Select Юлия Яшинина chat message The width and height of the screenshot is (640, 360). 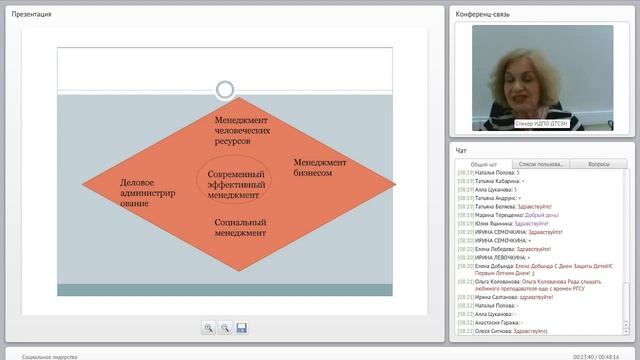[x=503, y=224]
